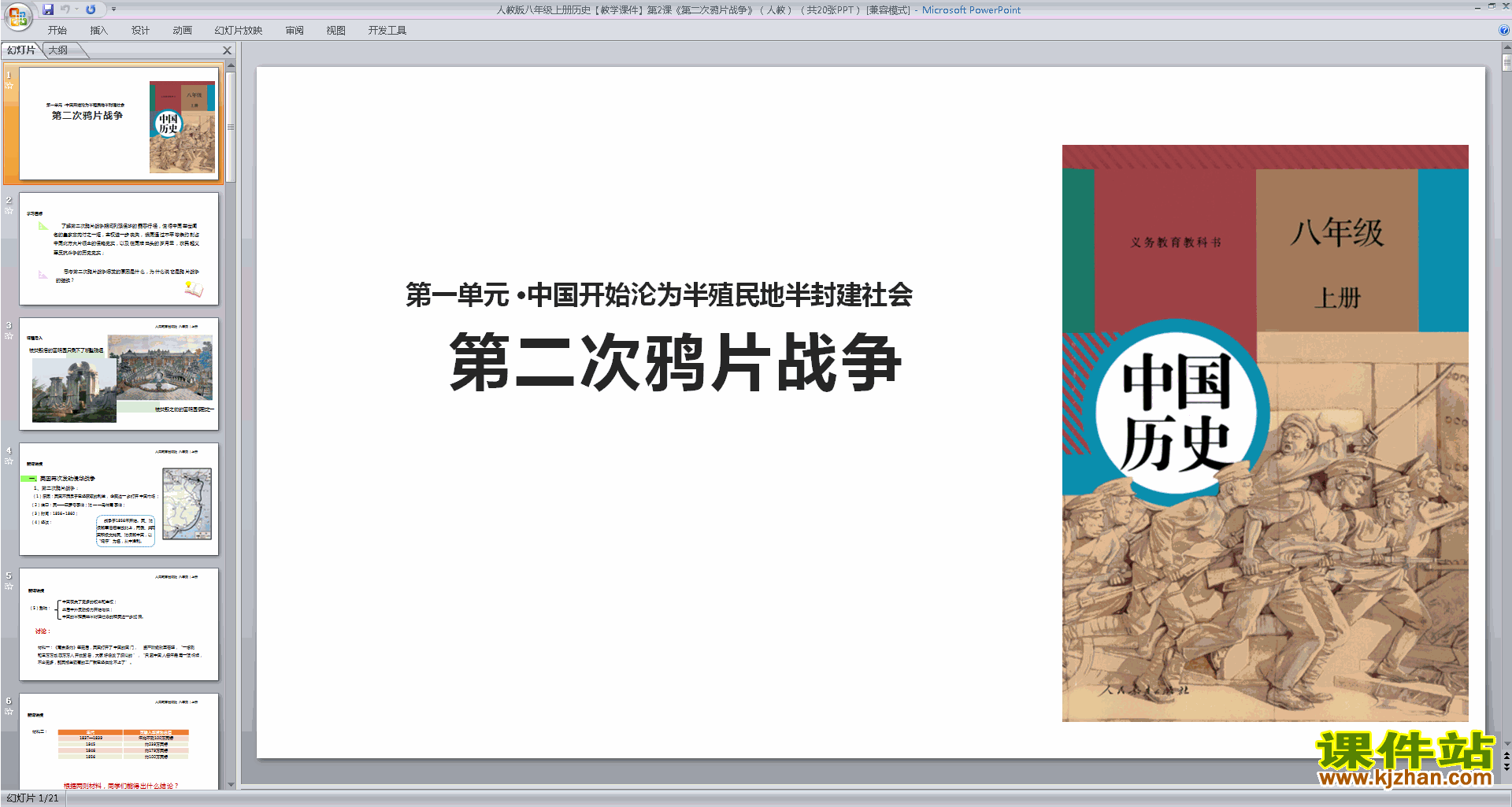The height and width of the screenshot is (807, 1512).
Task: Open the 开始 ribbon tab
Action: (57, 31)
